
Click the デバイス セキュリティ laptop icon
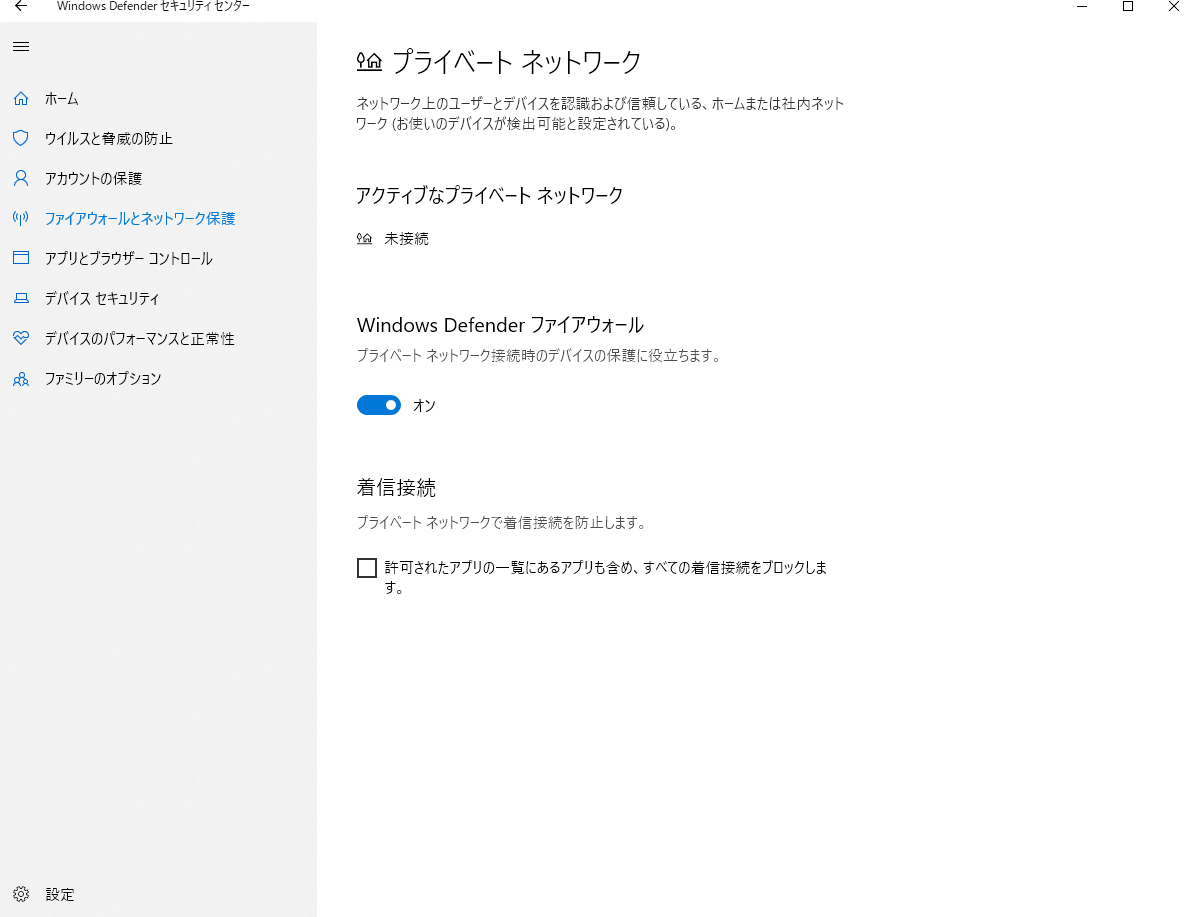20,298
